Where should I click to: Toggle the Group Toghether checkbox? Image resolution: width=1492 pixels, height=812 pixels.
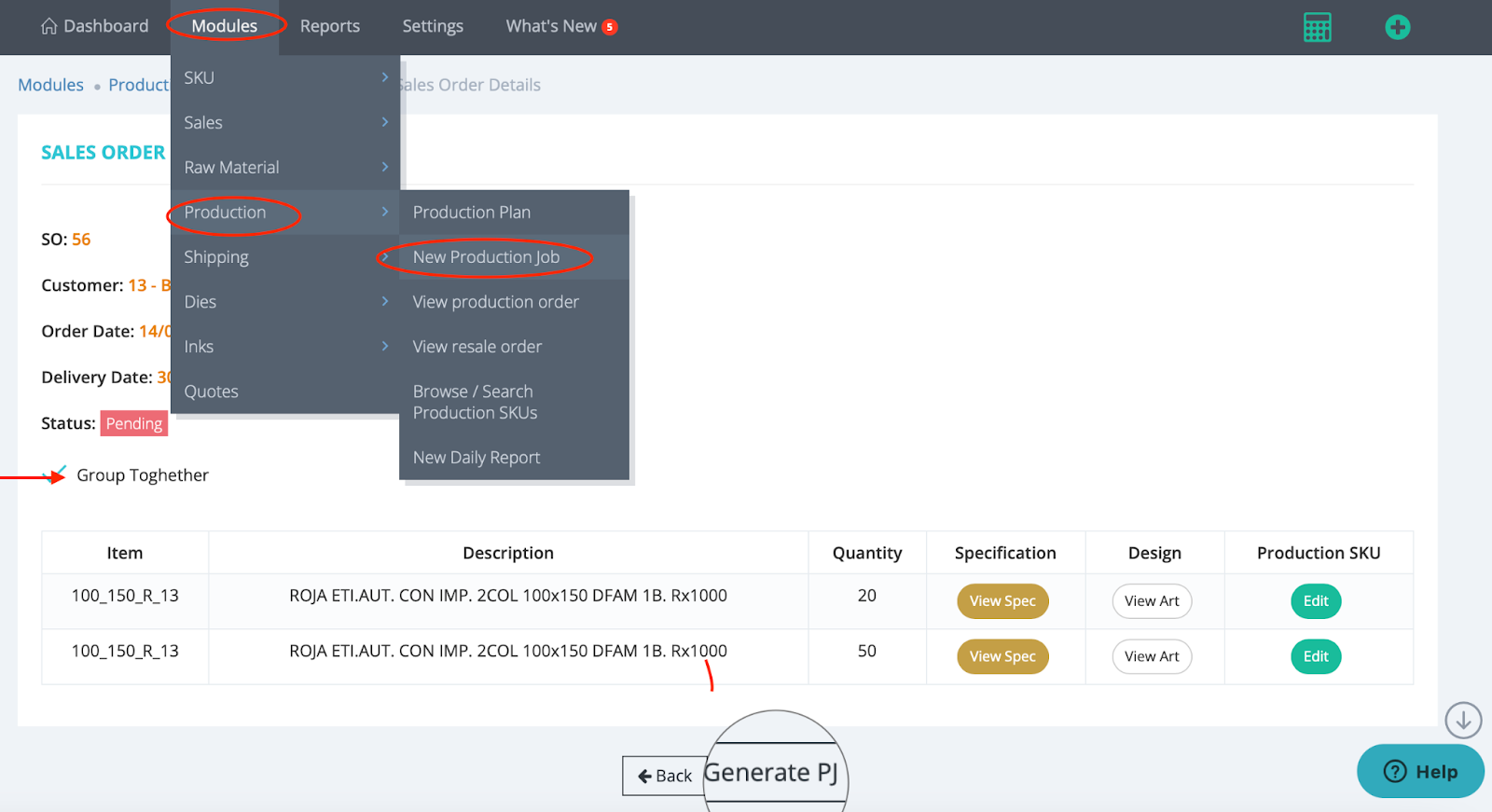[x=58, y=475]
